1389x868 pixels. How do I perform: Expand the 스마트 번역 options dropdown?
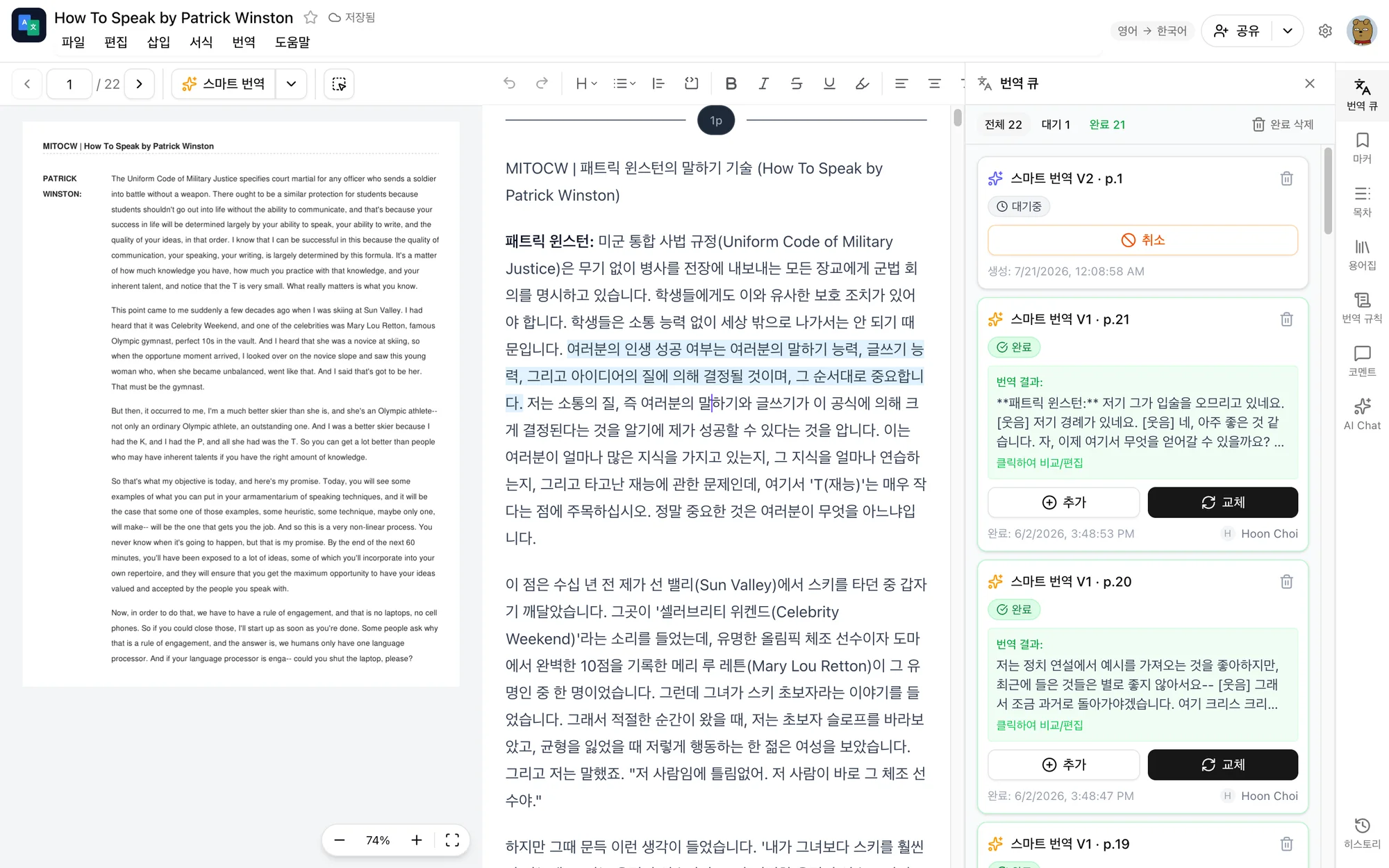tap(291, 84)
